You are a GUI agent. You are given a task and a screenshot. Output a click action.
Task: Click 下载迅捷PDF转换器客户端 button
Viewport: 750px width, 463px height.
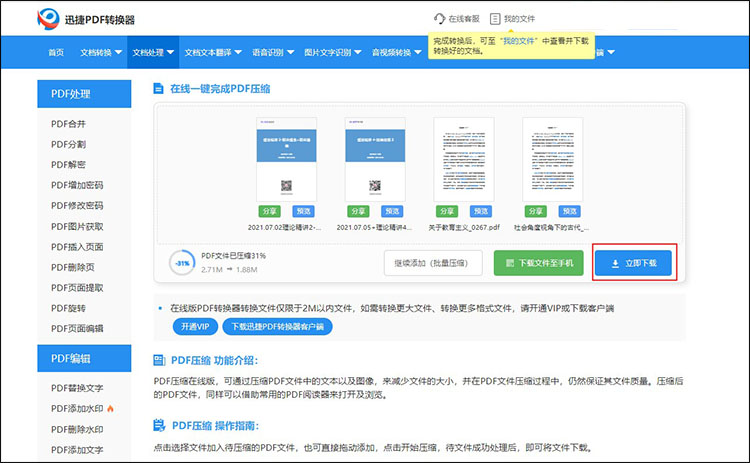click(277, 327)
